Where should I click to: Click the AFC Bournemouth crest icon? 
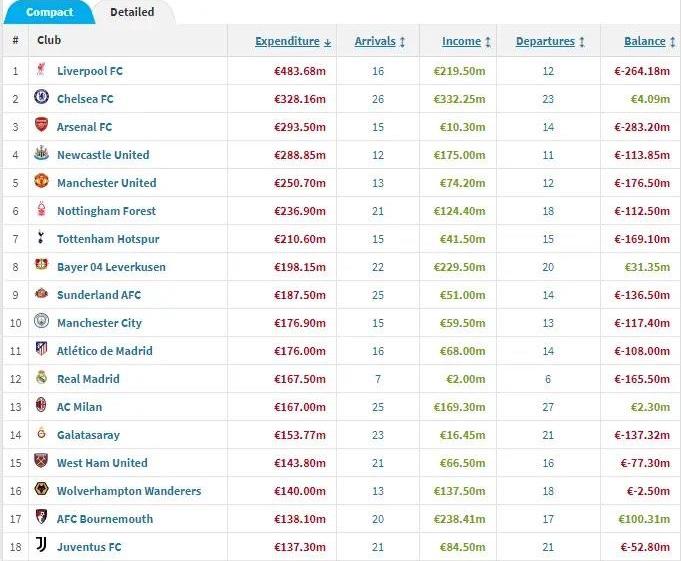pos(41,517)
